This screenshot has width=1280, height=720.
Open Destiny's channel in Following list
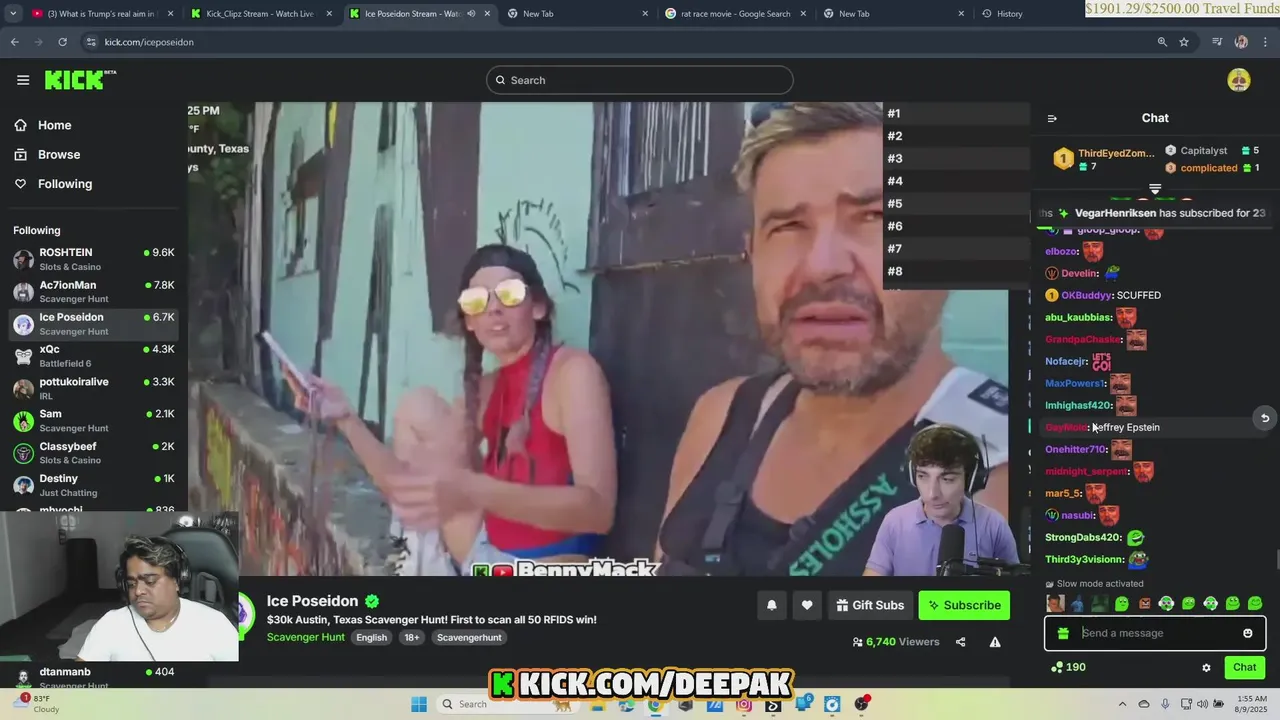[x=94, y=485]
